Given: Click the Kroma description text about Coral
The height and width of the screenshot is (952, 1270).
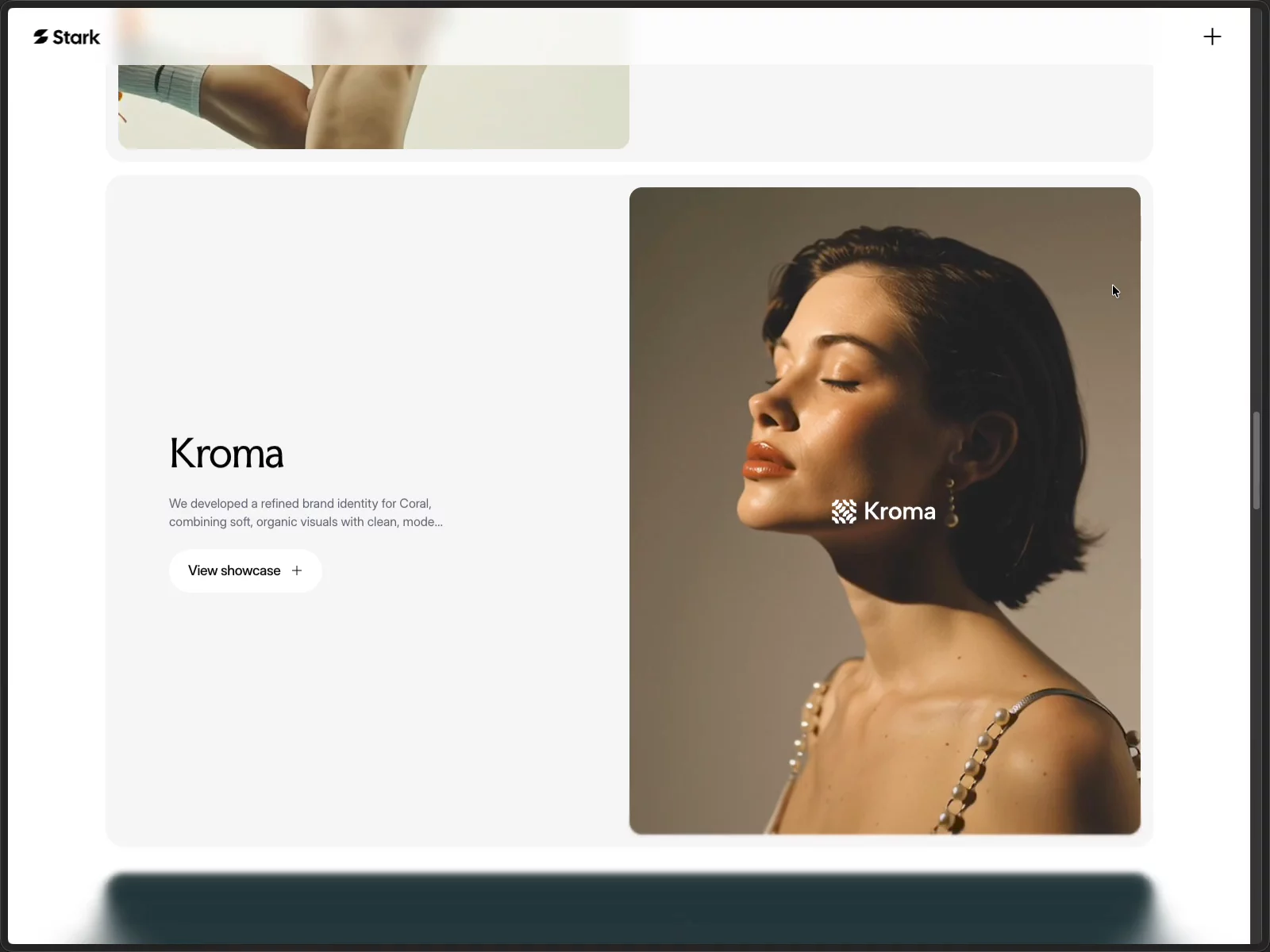Looking at the screenshot, I should pos(306,512).
